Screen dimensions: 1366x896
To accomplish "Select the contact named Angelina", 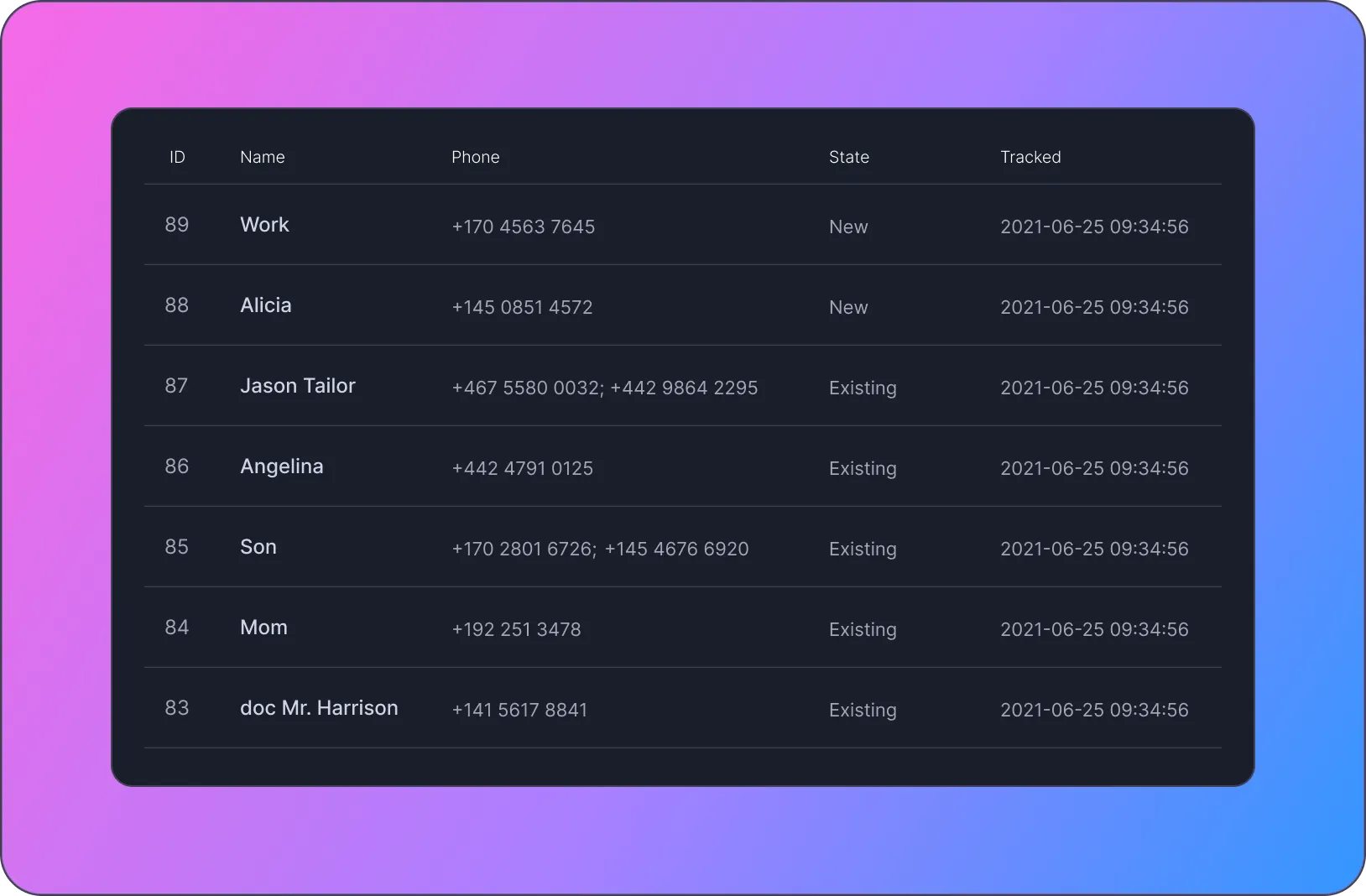I will coord(282,466).
